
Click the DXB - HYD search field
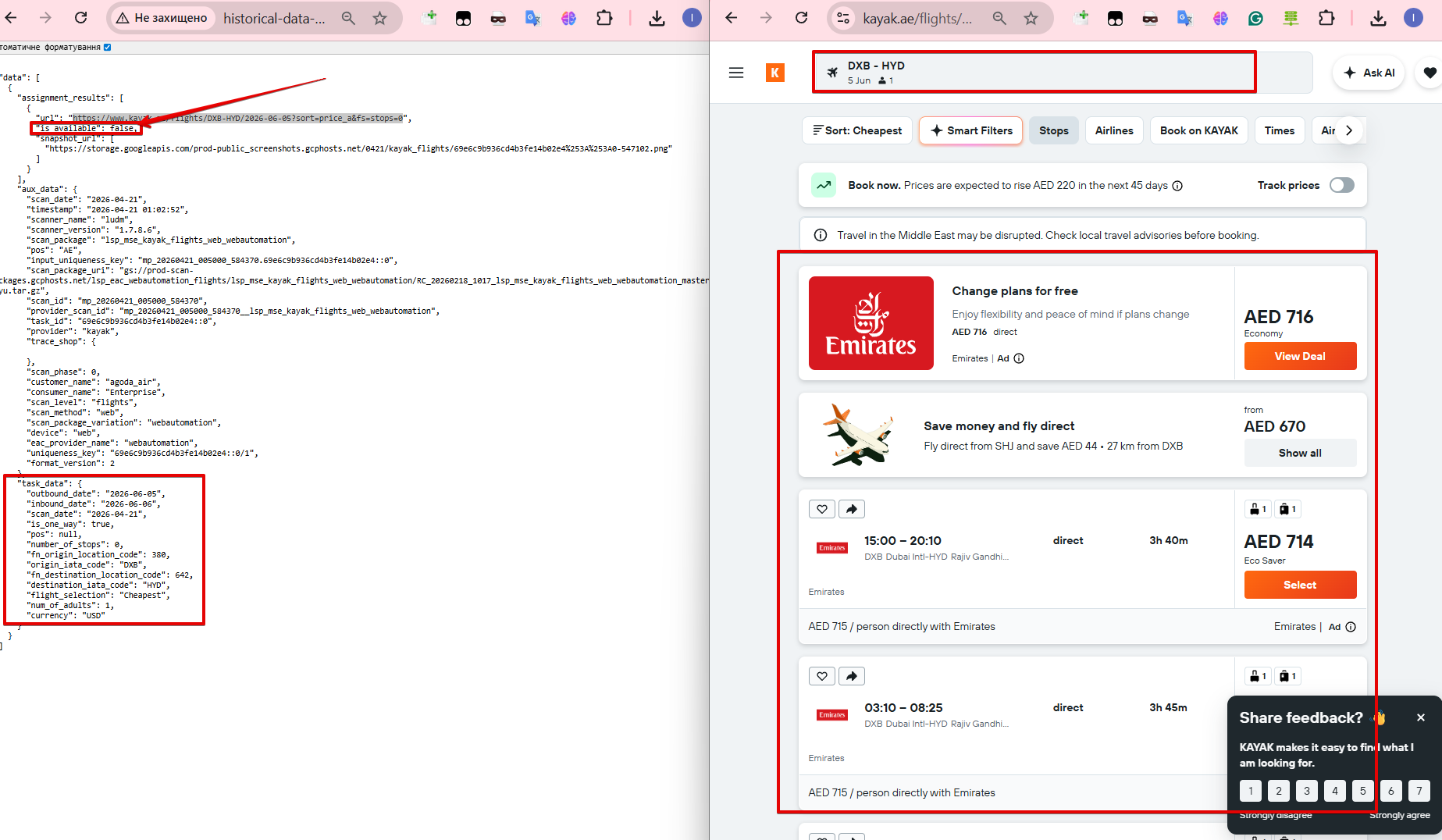click(x=1063, y=73)
